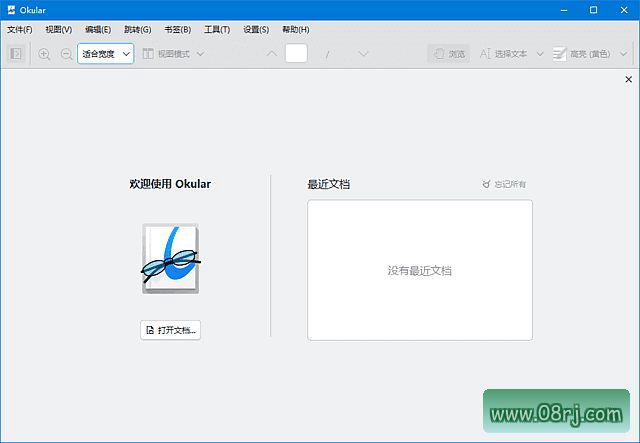Click the zoom out magnifier icon

[x=66, y=53]
